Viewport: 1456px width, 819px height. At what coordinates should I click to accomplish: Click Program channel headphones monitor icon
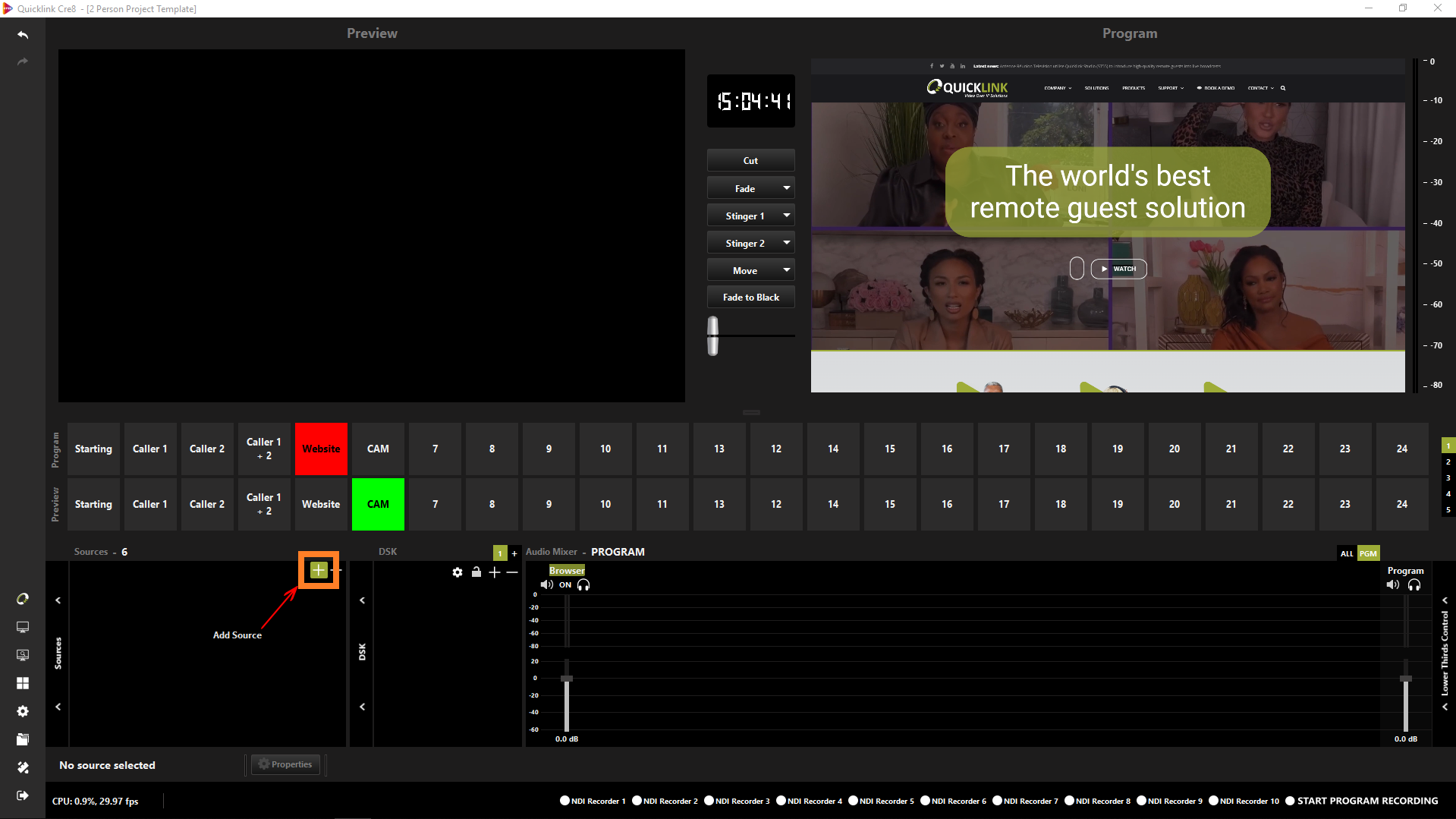pyautogui.click(x=1414, y=584)
